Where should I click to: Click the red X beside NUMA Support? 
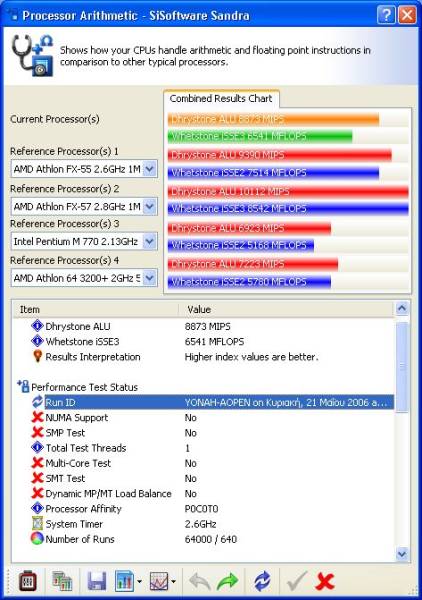(37, 417)
